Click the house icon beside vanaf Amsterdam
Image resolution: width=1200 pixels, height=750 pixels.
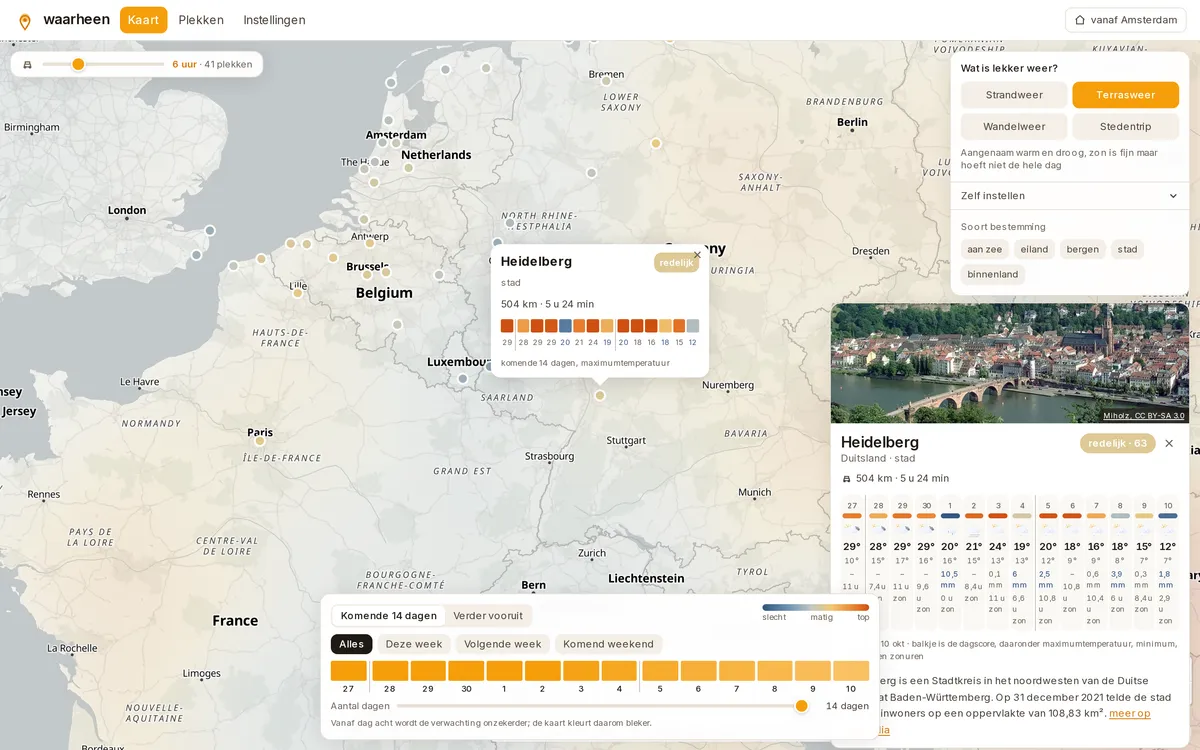1080,20
